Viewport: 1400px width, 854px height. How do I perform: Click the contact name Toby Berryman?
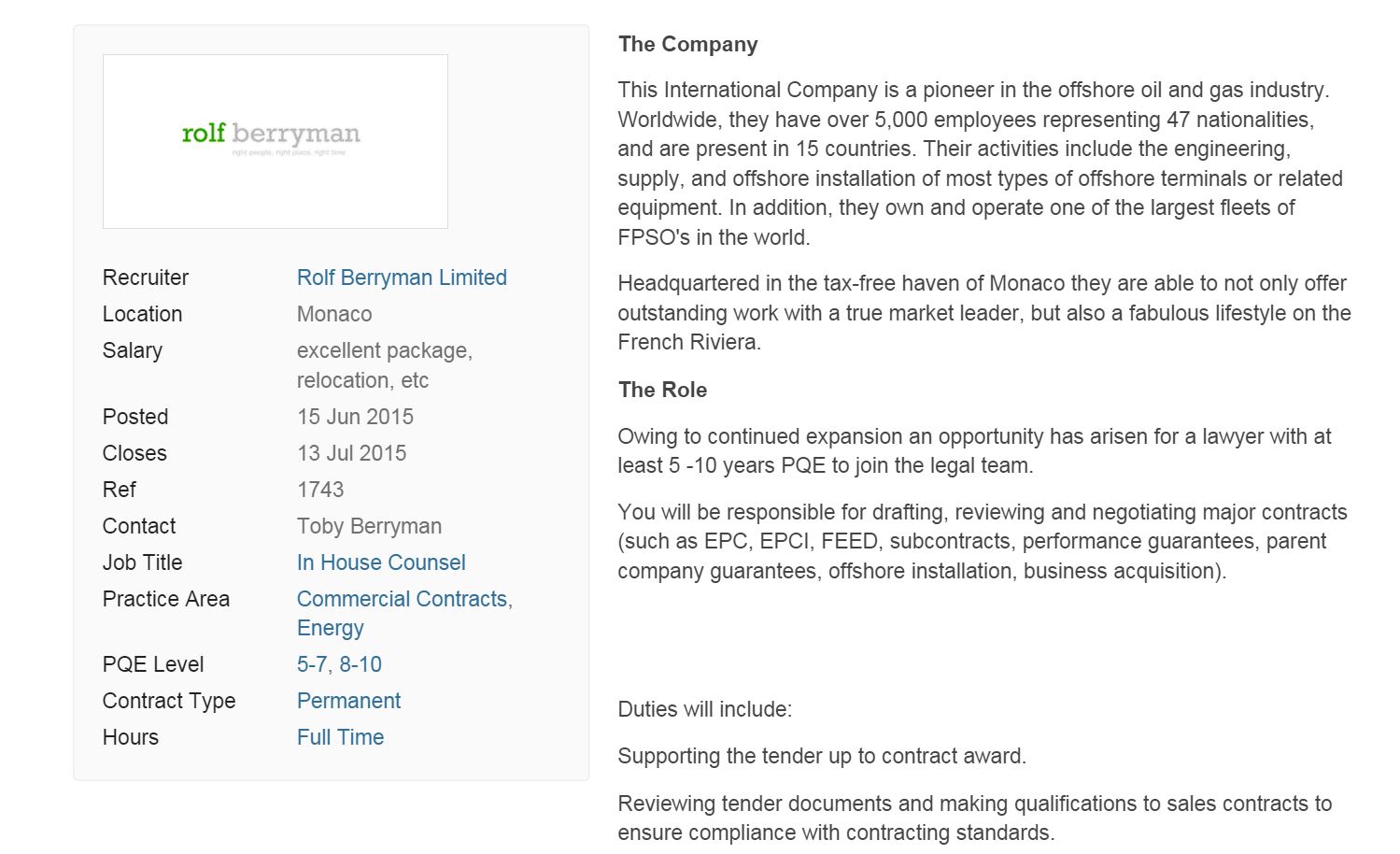[x=369, y=526]
